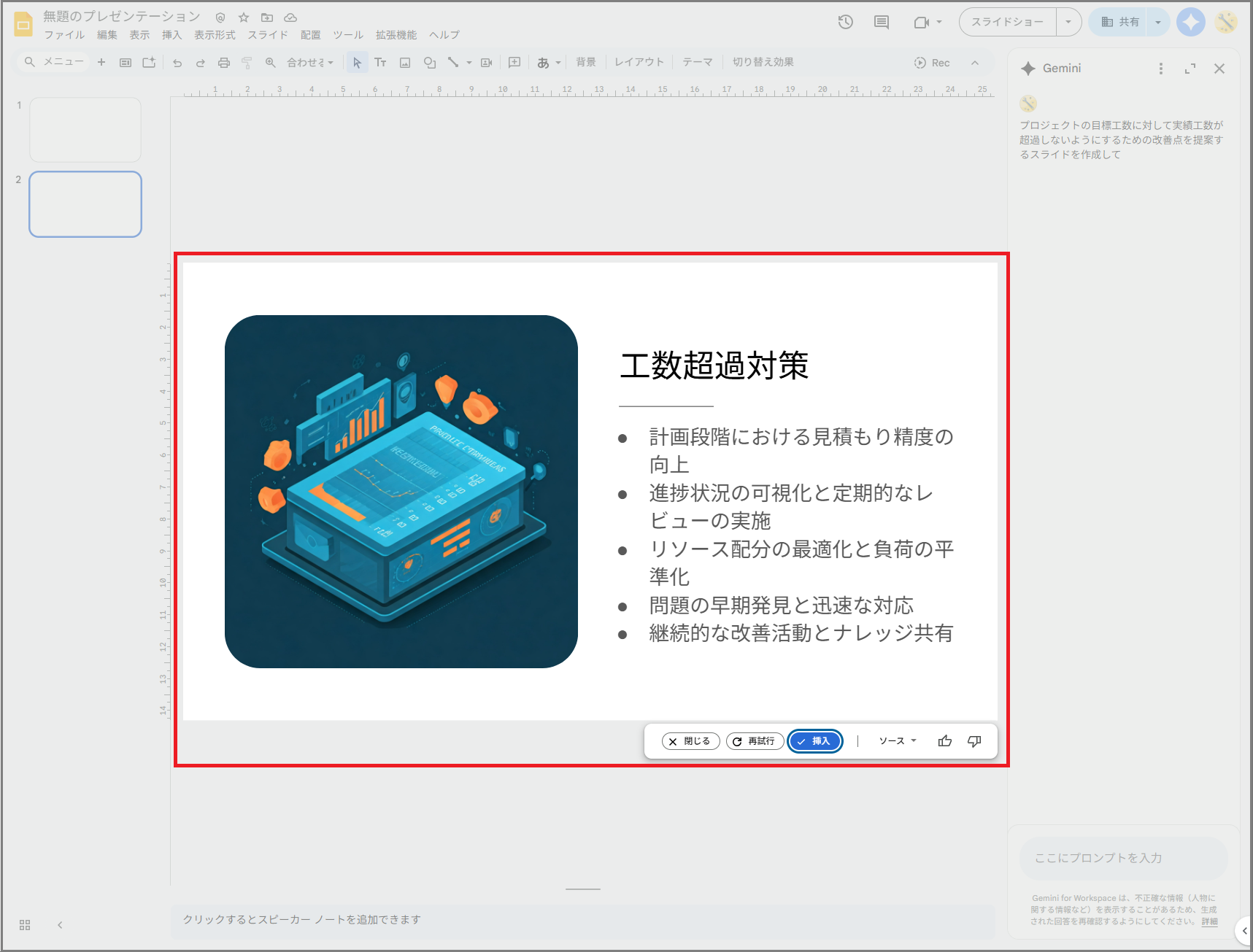1253x952 pixels.
Task: Click the 詳細 link in Gemini disclaimer
Action: point(1210,921)
